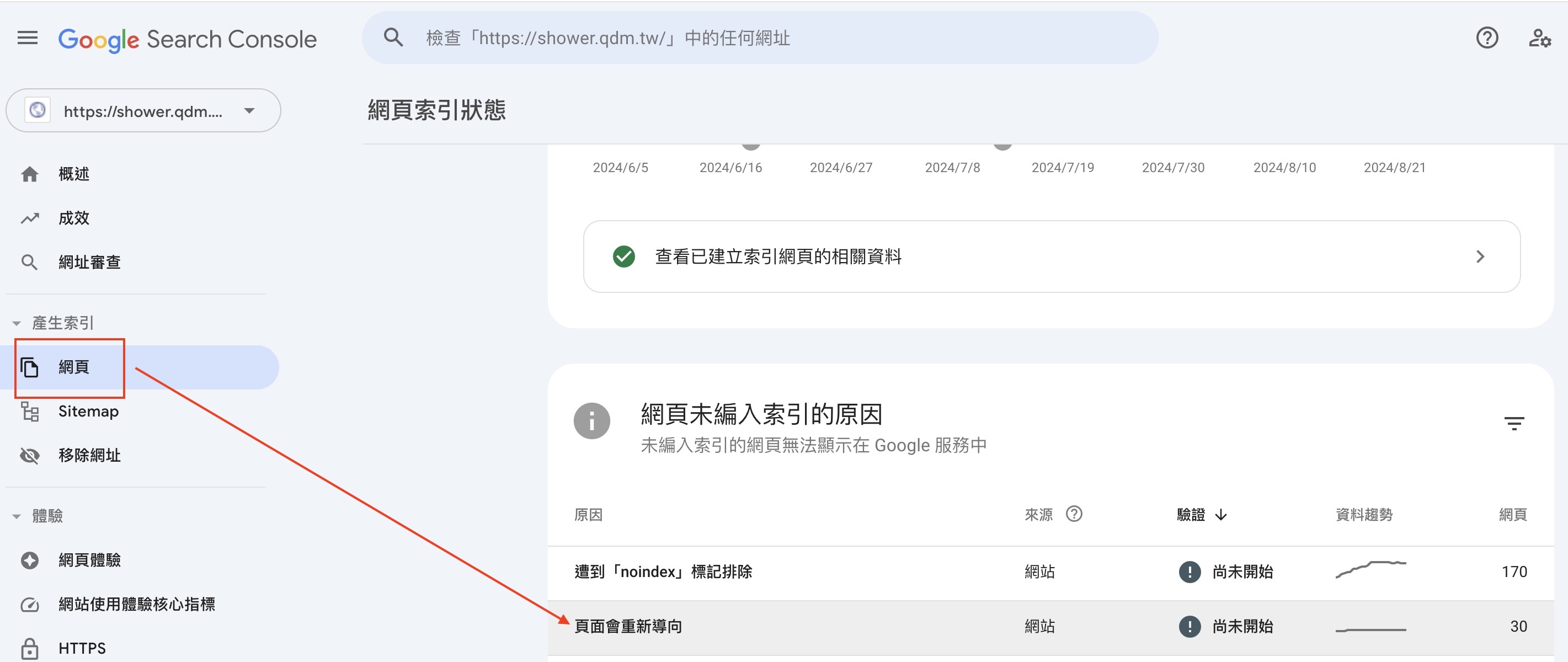Open 網站使用體驗核心指標 report
Screen dimensions: 1568x662
pyautogui.click(x=136, y=604)
